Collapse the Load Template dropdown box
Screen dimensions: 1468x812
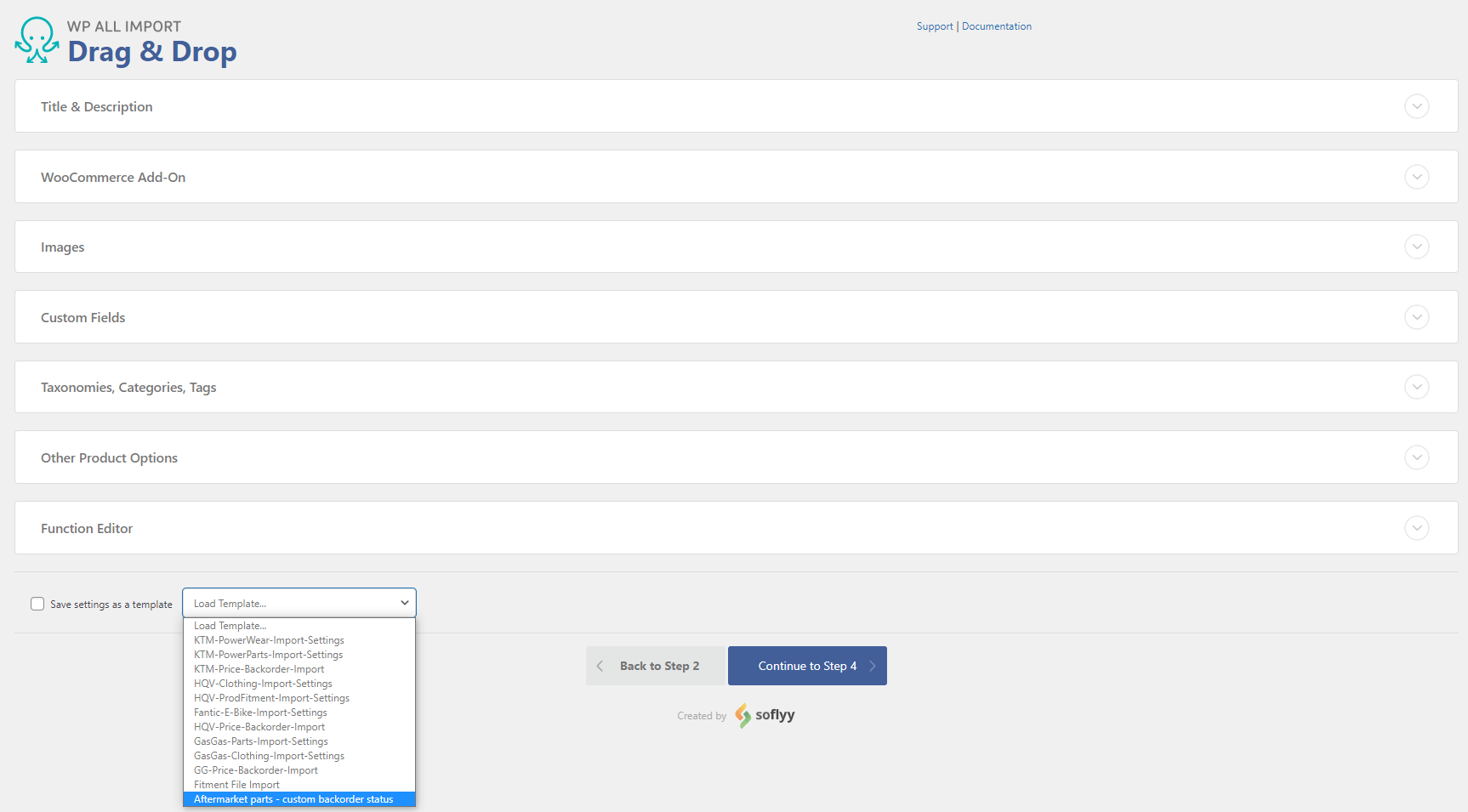click(299, 603)
